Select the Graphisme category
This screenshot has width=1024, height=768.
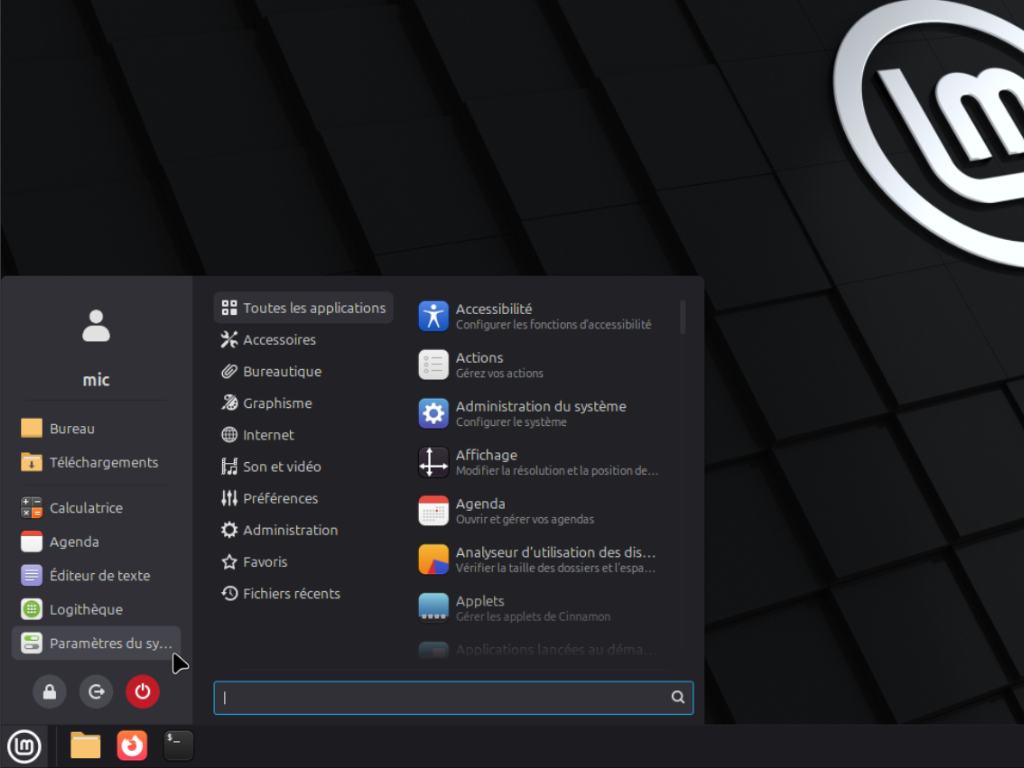(304, 403)
